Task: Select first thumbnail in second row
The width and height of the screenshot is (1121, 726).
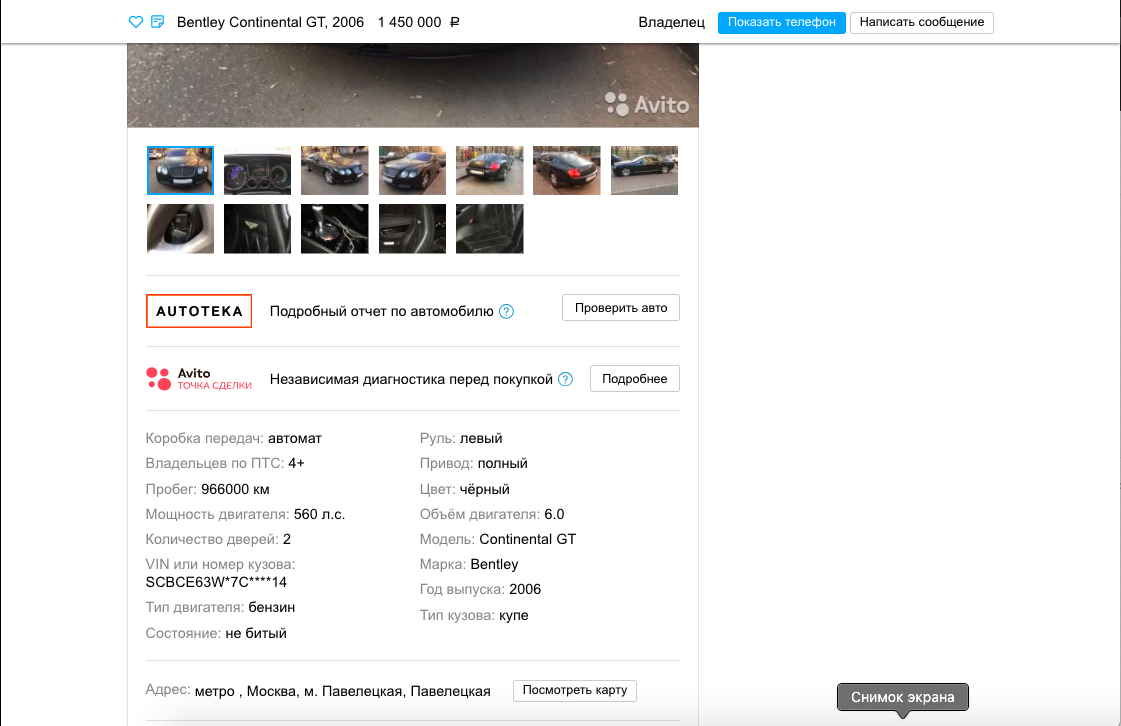Action: pos(180,229)
